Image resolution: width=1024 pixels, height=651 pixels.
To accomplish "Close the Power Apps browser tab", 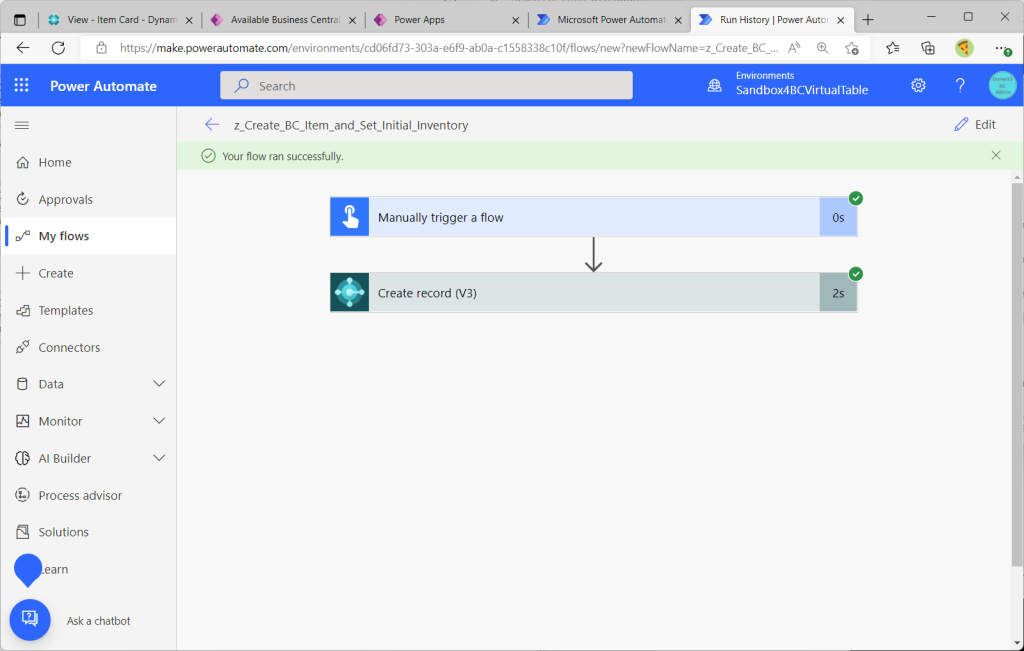I will click(515, 20).
